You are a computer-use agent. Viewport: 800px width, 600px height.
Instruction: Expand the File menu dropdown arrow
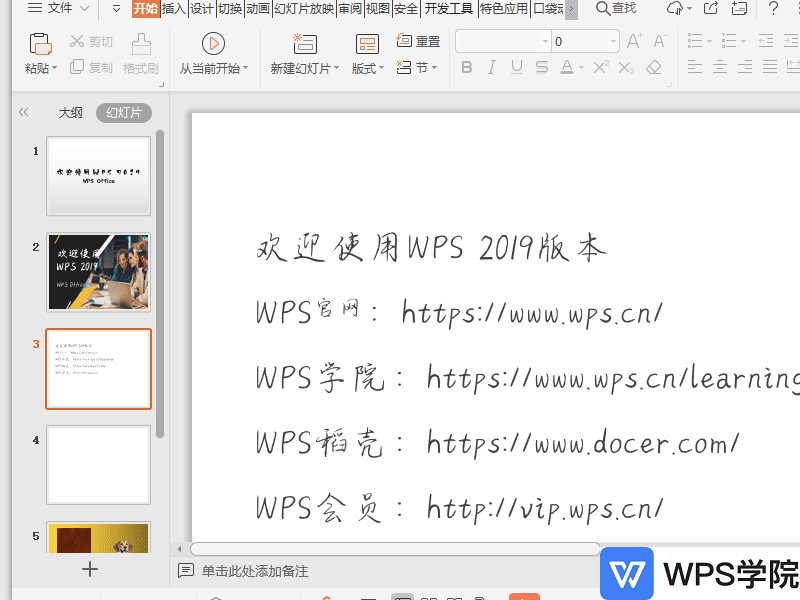click(x=85, y=9)
